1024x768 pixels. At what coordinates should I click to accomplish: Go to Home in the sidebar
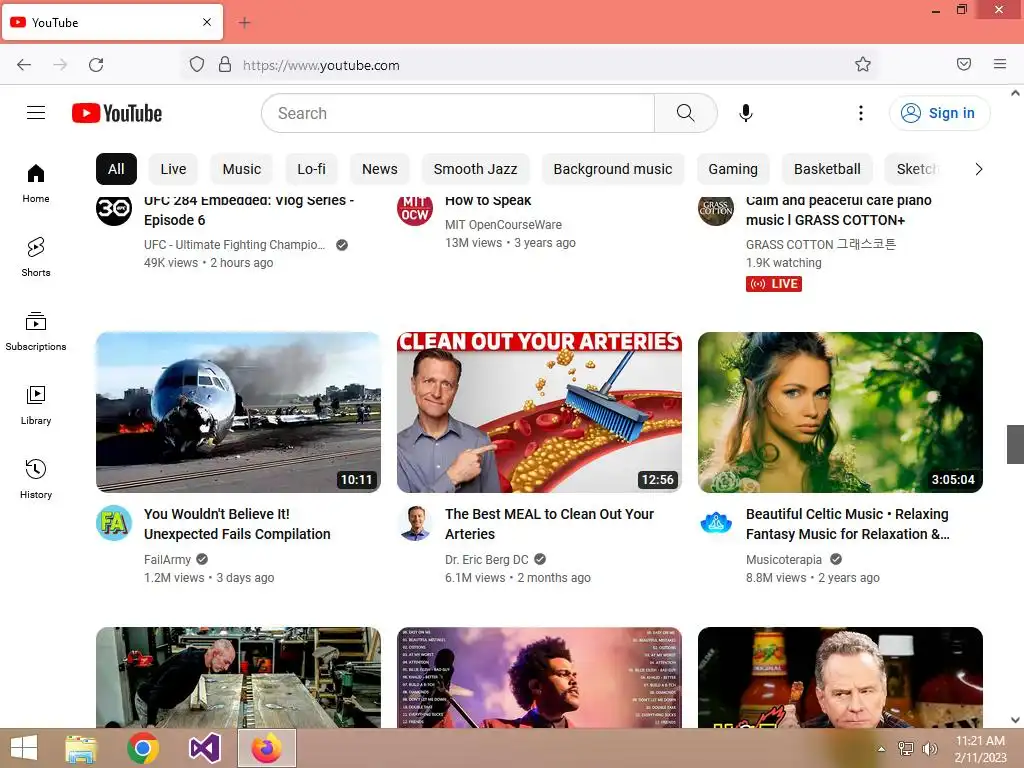click(x=36, y=183)
